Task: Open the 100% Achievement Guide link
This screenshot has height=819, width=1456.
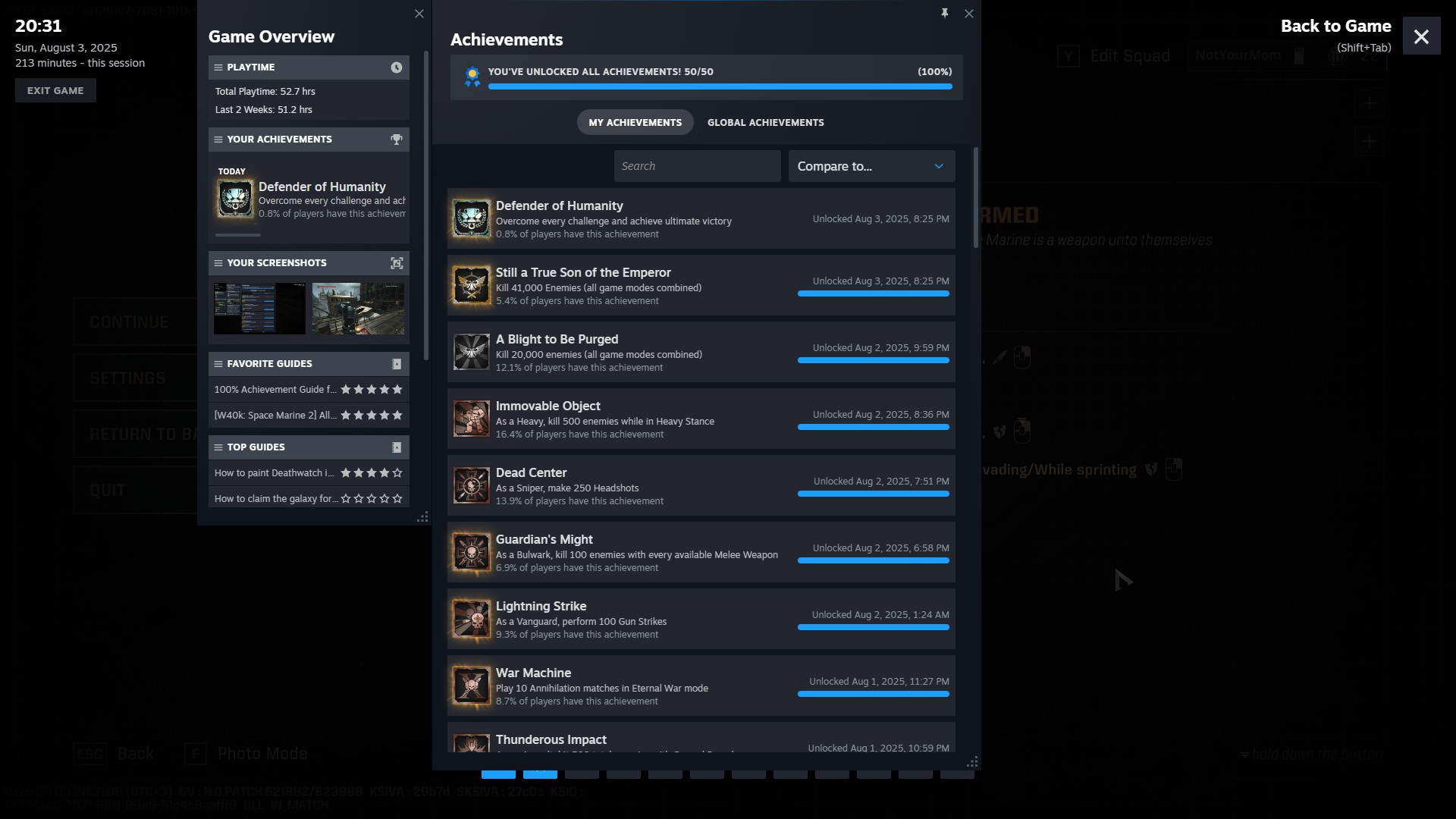Action: (x=275, y=390)
